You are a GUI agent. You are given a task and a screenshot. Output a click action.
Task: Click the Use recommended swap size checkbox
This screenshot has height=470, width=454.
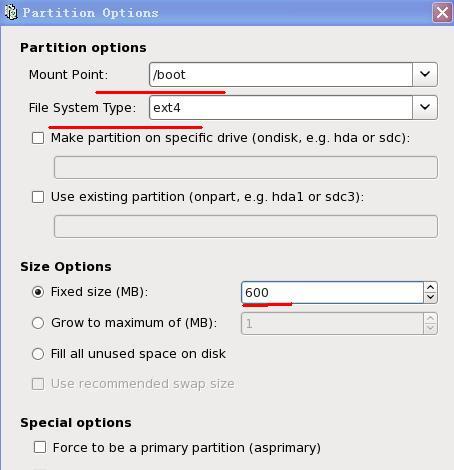pyautogui.click(x=38, y=384)
